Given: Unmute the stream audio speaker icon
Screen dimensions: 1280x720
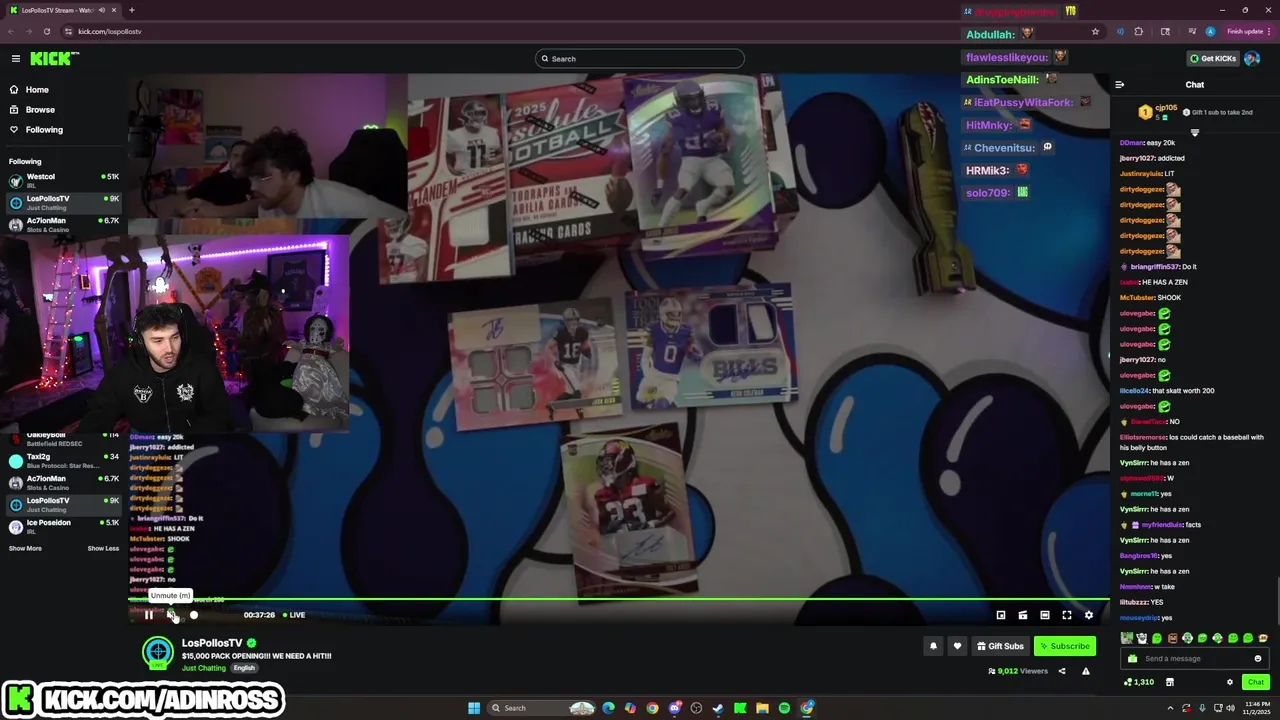Looking at the screenshot, I should [171, 615].
